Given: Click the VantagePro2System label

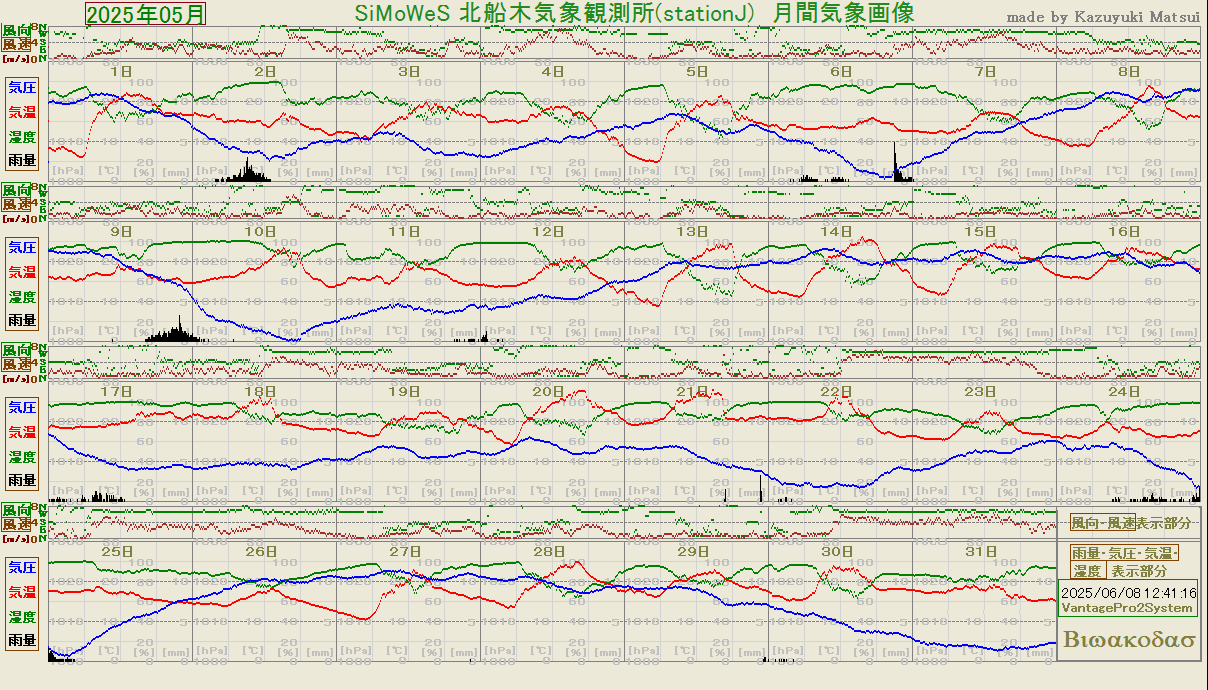Looking at the screenshot, I should 1127,608.
